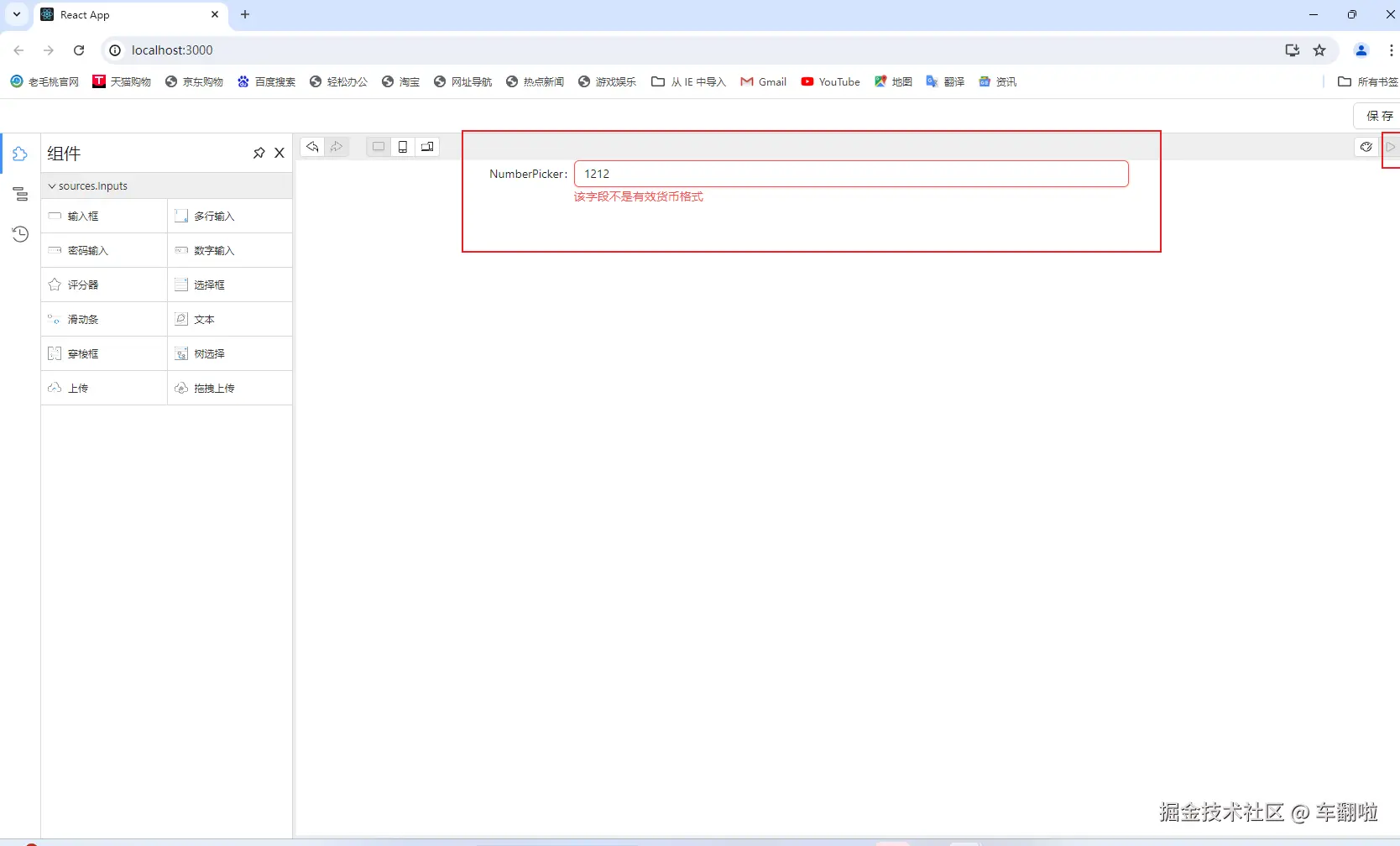Select the 滑动条 slider component
1400x846 pixels.
pyautogui.click(x=83, y=320)
